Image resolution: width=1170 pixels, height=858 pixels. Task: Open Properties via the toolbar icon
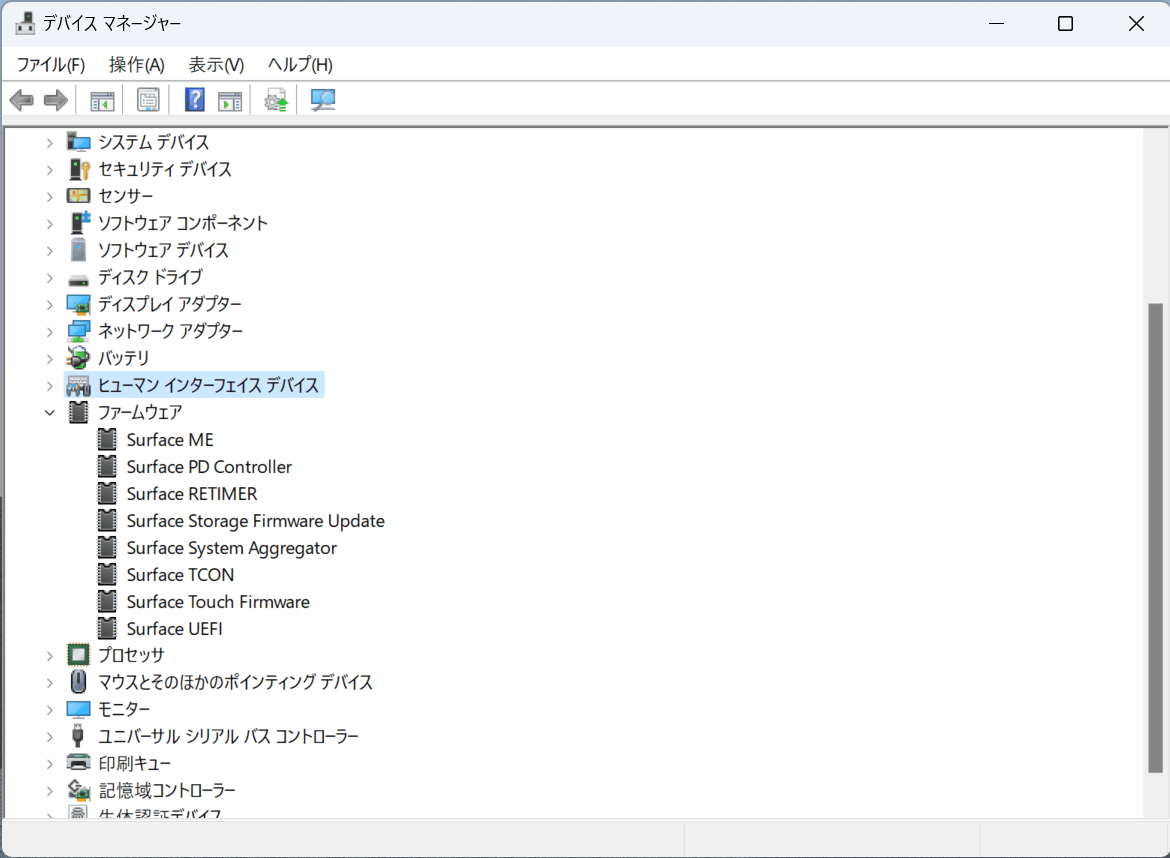[148, 100]
